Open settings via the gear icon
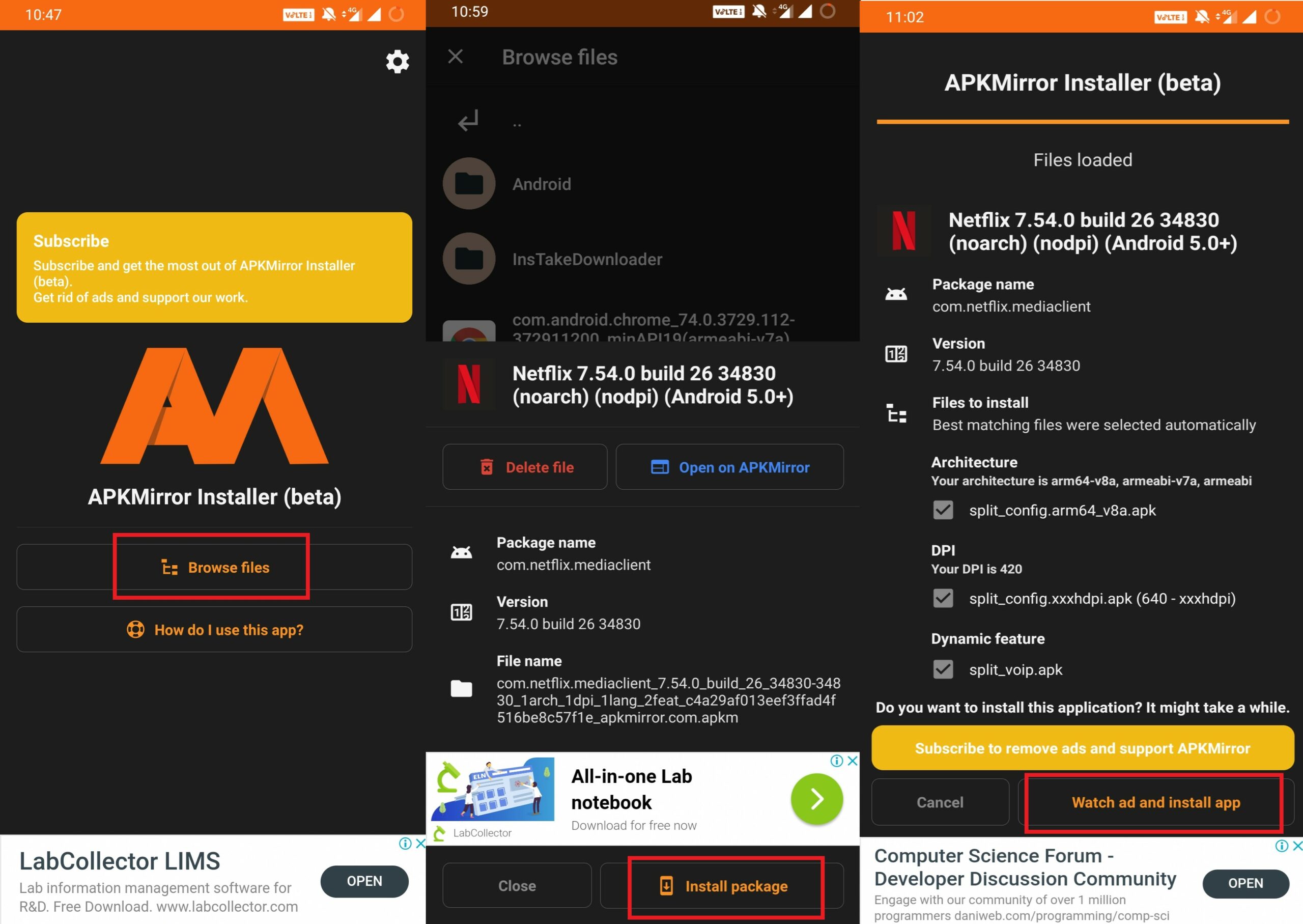This screenshot has height=924, width=1303. pos(397,62)
